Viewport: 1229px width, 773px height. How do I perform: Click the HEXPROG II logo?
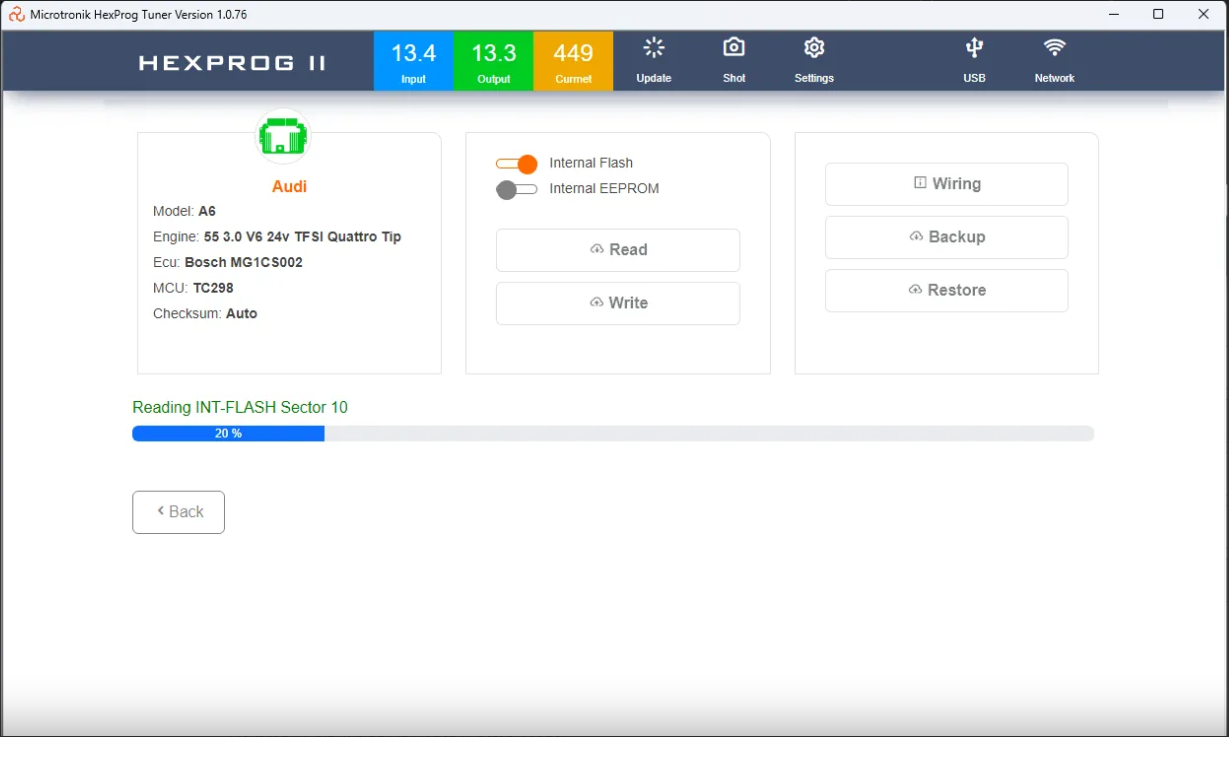point(232,63)
